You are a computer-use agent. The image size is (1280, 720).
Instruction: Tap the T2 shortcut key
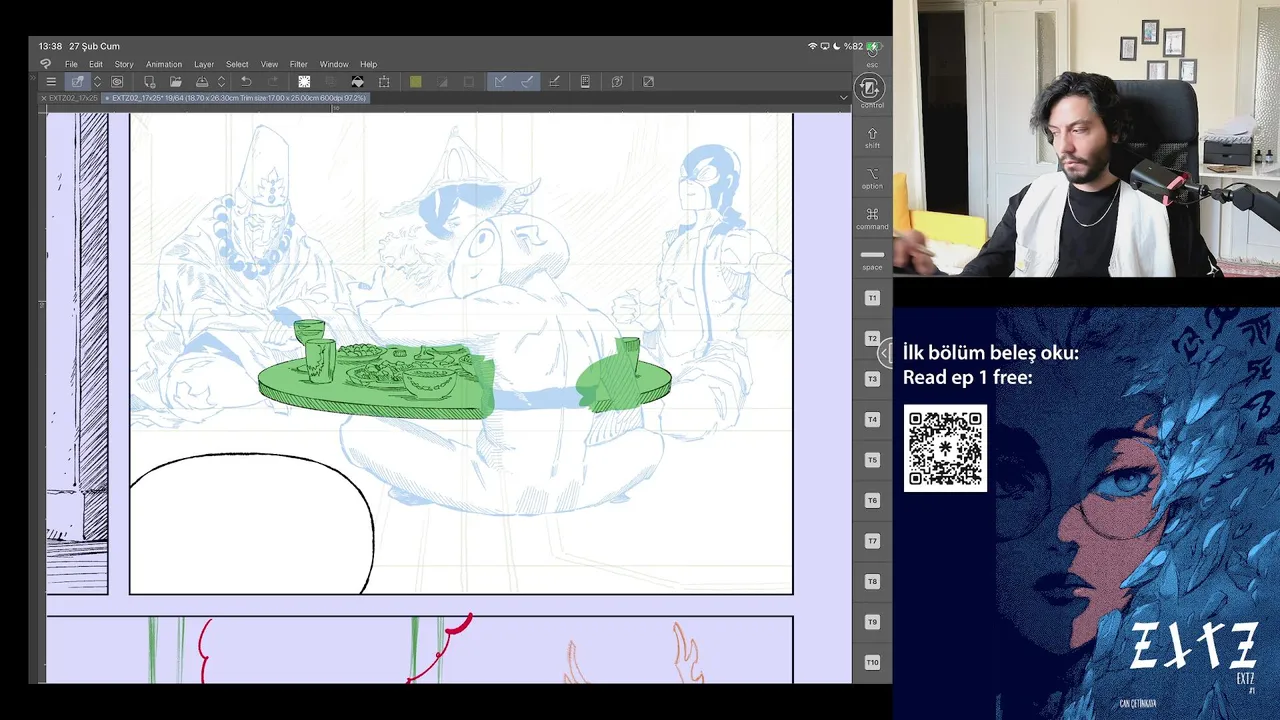click(872, 339)
